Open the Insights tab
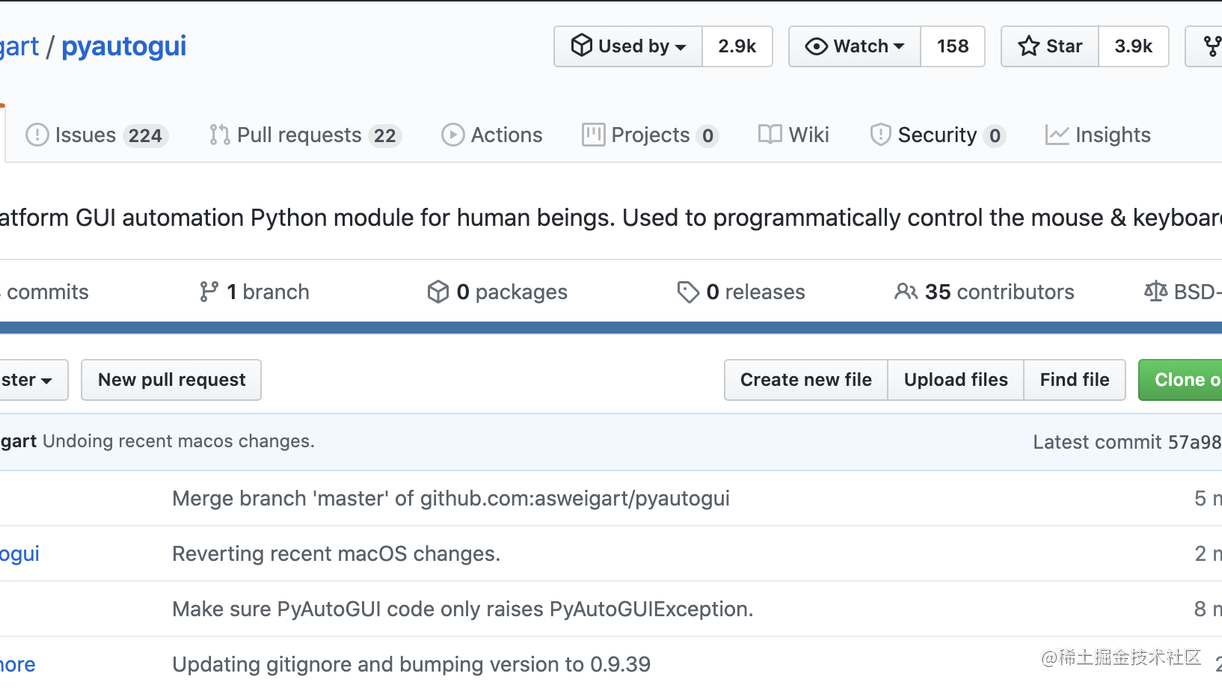 (x=1114, y=134)
